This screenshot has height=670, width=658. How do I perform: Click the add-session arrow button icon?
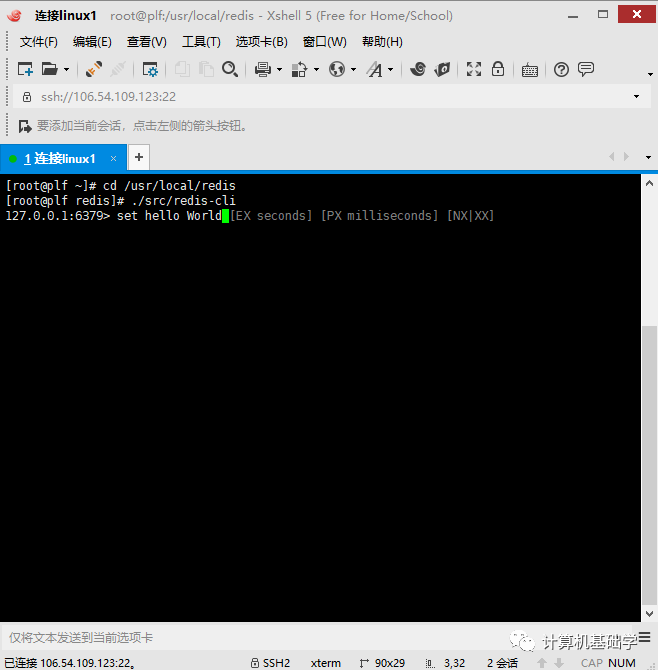point(25,126)
